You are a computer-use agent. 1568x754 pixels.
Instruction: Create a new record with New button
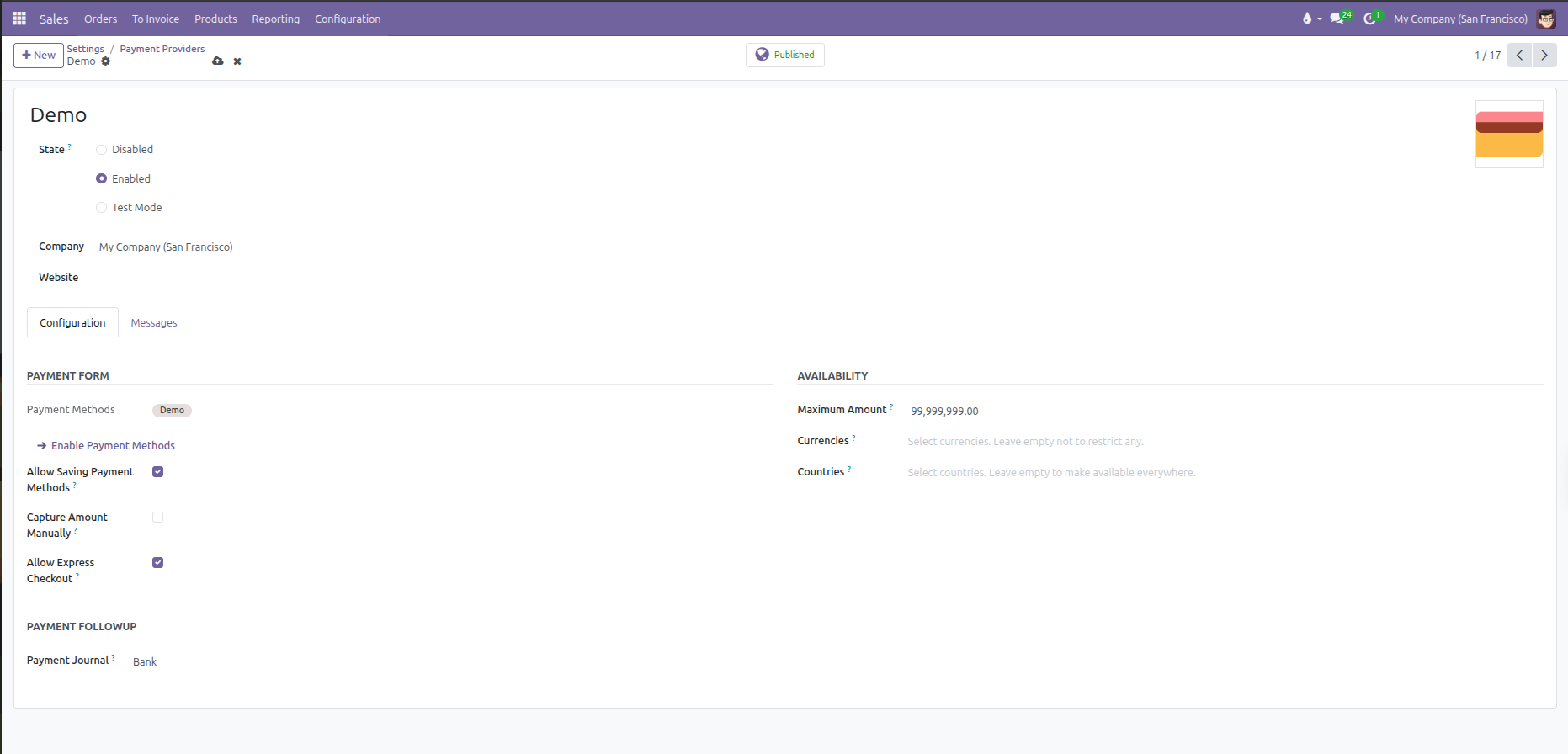39,56
